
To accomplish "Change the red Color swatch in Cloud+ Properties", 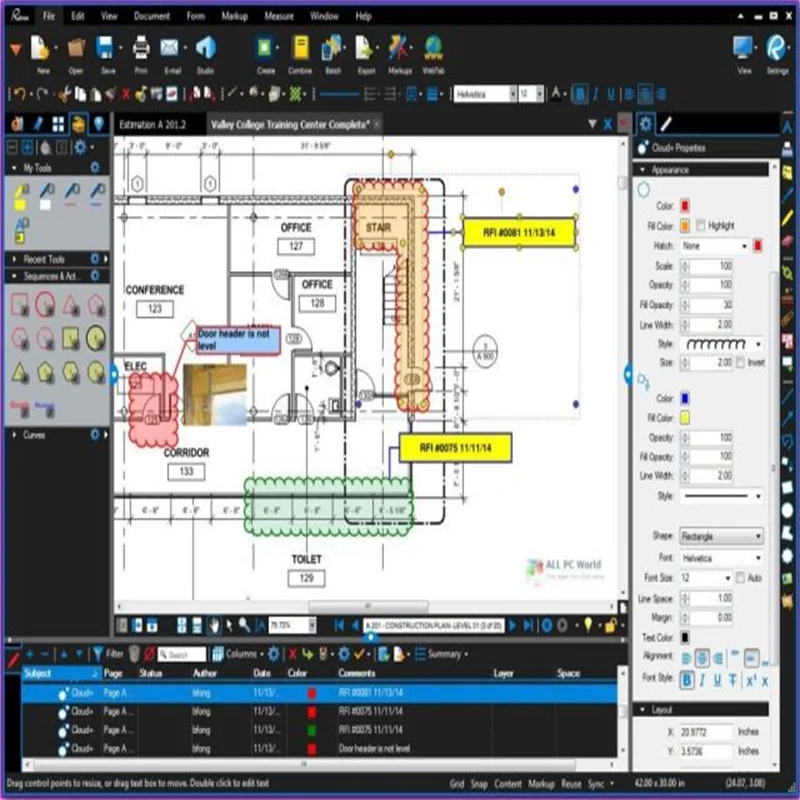I will [685, 206].
